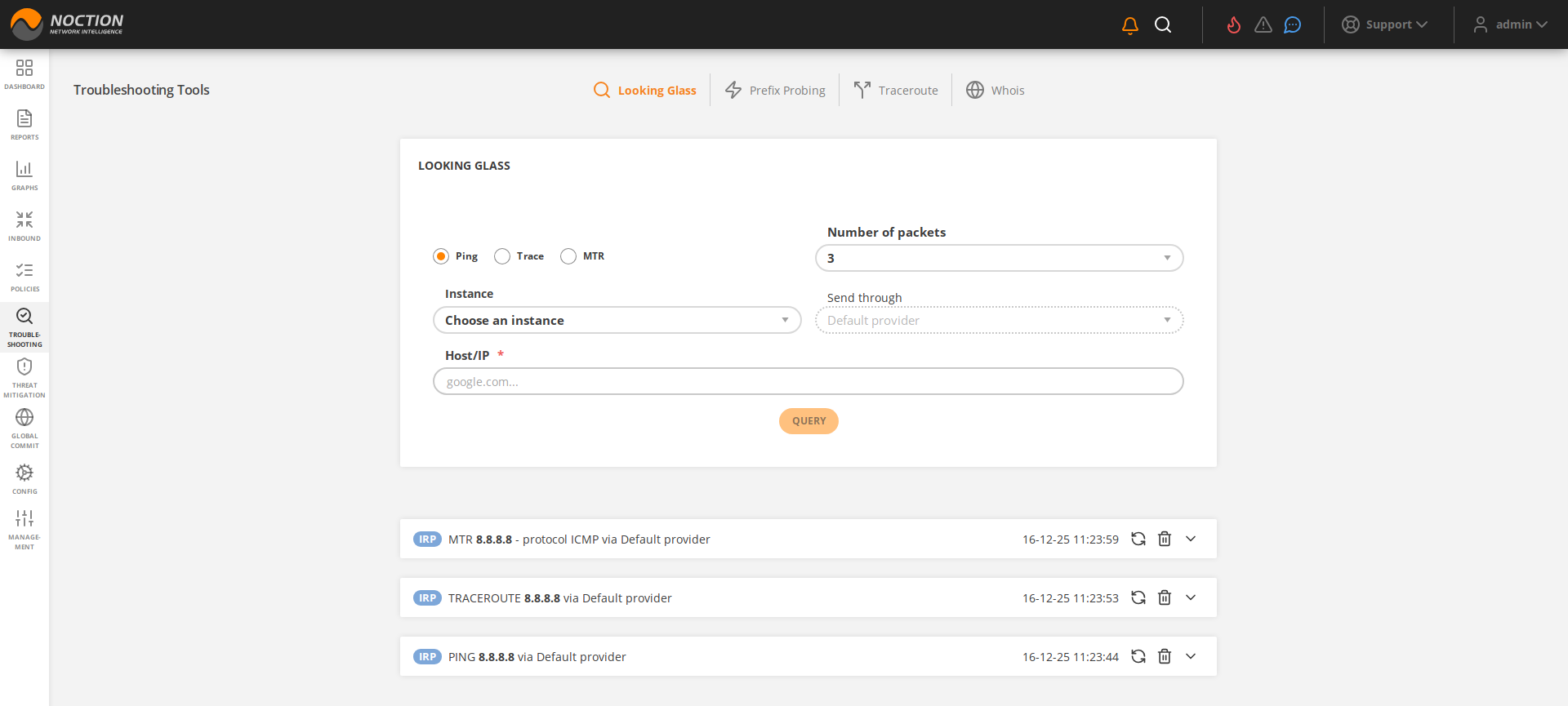The width and height of the screenshot is (1568, 706).
Task: Delete the TRACEROUTE 8.8.8.8 result
Action: (x=1165, y=597)
